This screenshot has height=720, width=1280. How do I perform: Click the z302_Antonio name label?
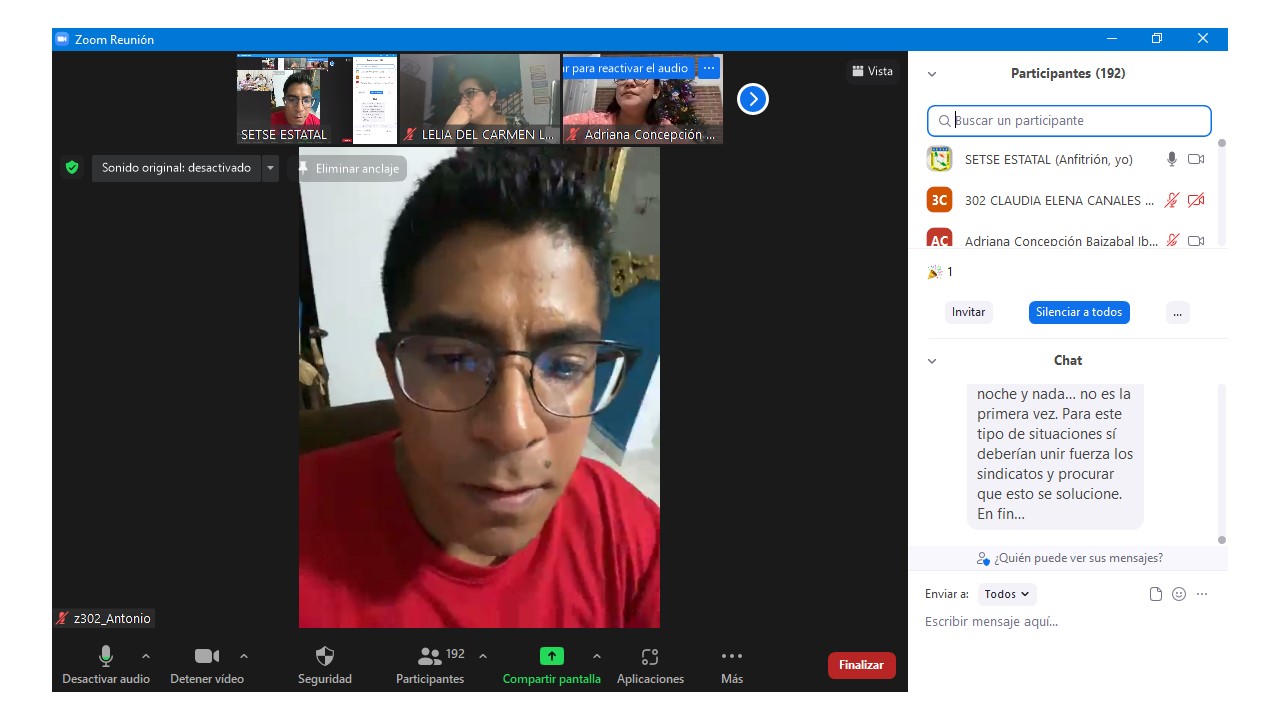[x=105, y=618]
